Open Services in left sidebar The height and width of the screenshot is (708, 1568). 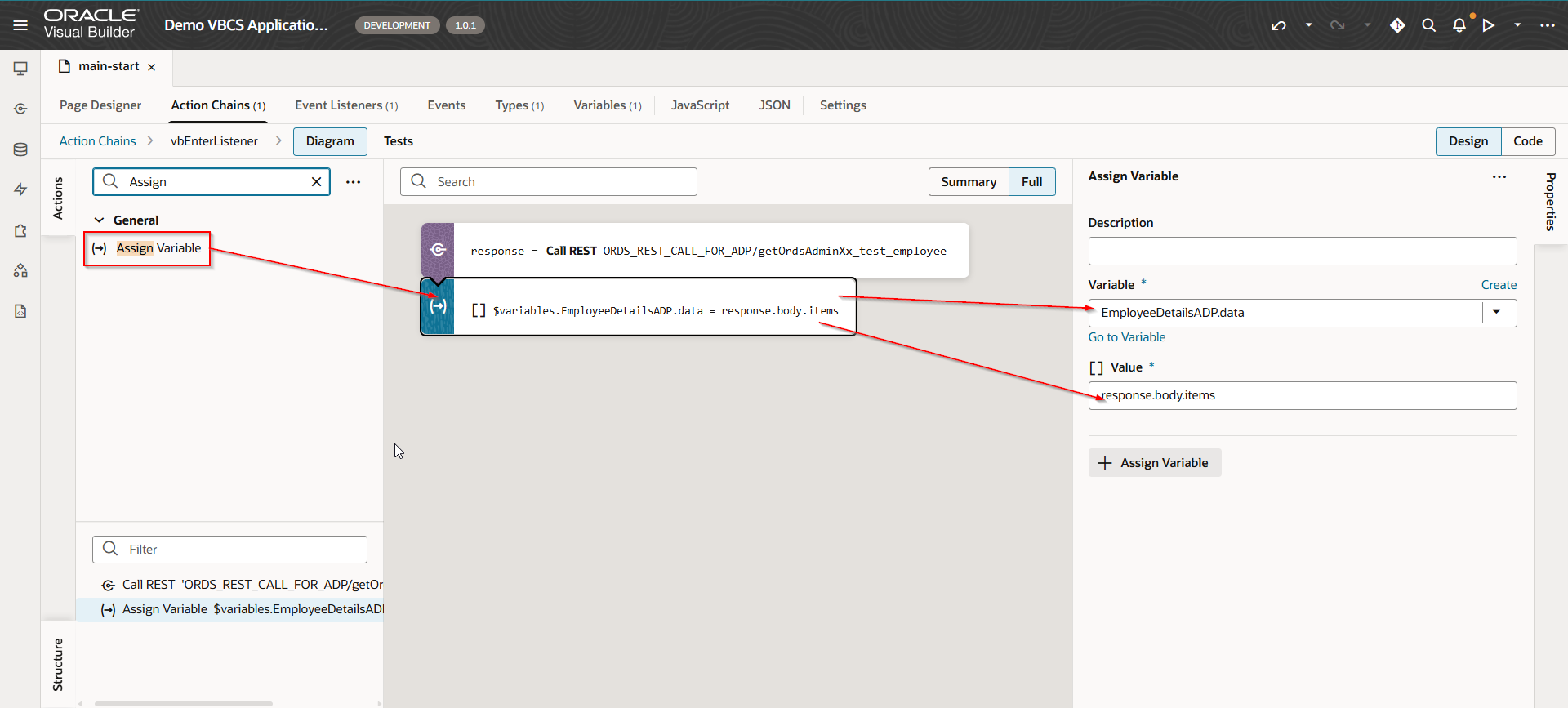(20, 109)
